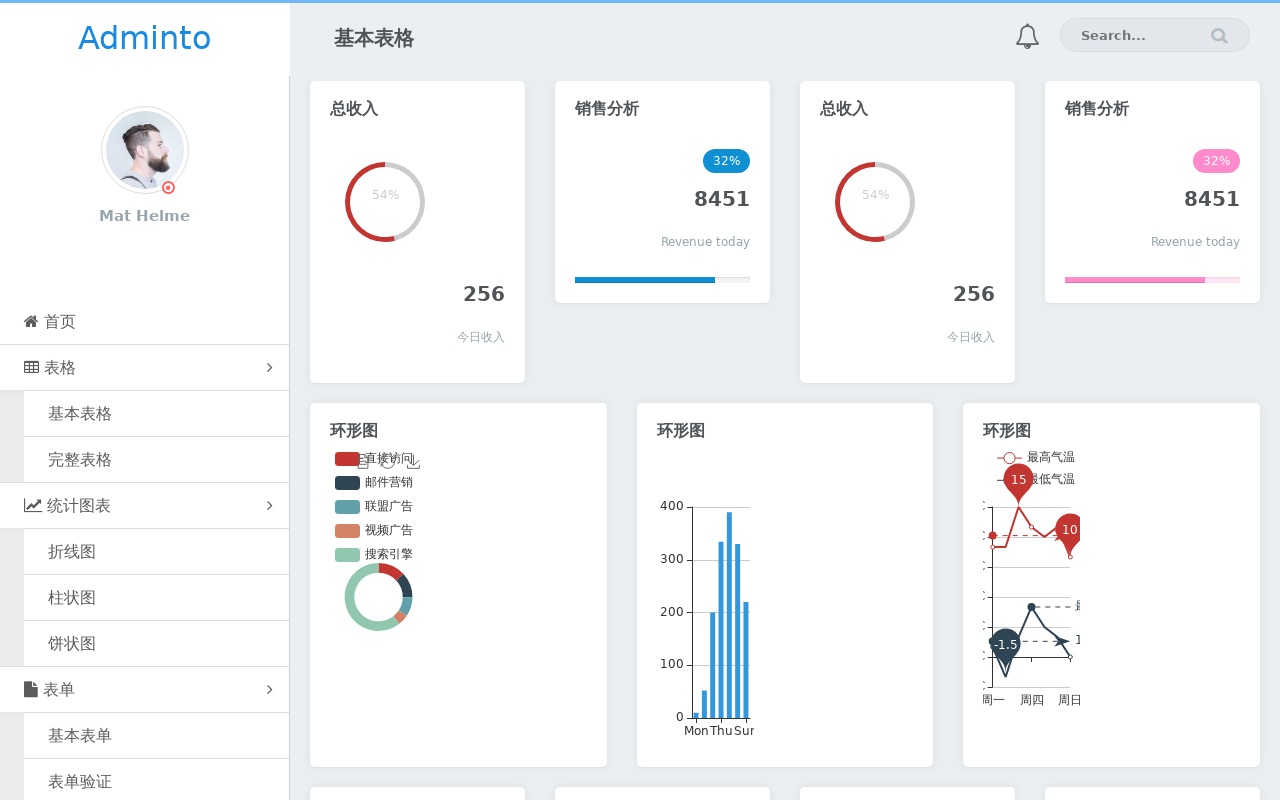Select the 统计图表 sidebar menu
Screen dimensions: 1280x800
(x=144, y=505)
